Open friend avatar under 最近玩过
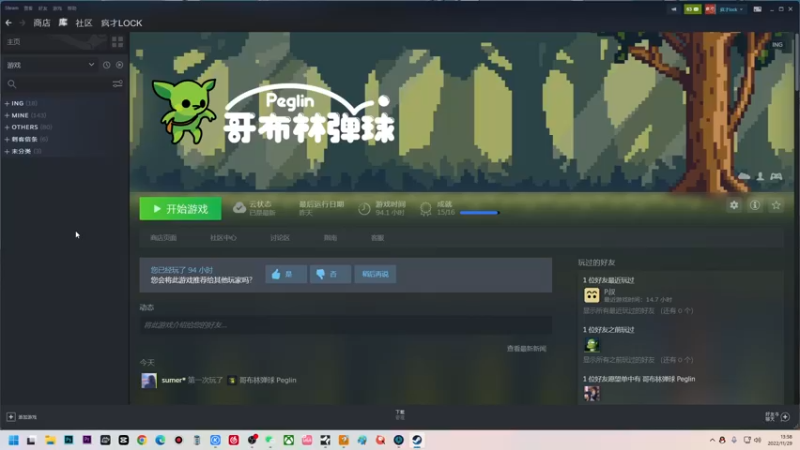This screenshot has width=800, height=450. click(591, 295)
